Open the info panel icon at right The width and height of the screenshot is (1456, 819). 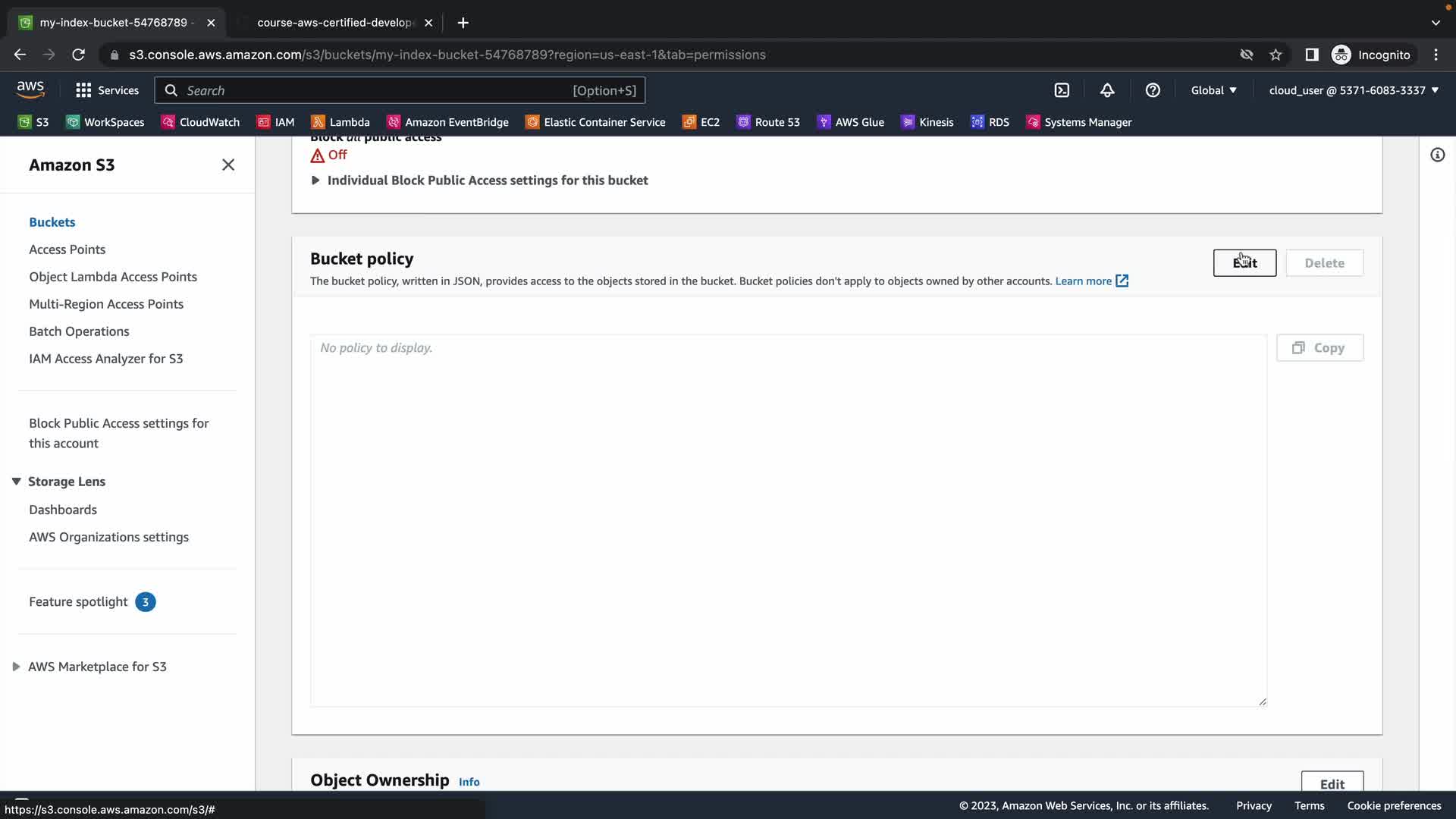coord(1437,155)
